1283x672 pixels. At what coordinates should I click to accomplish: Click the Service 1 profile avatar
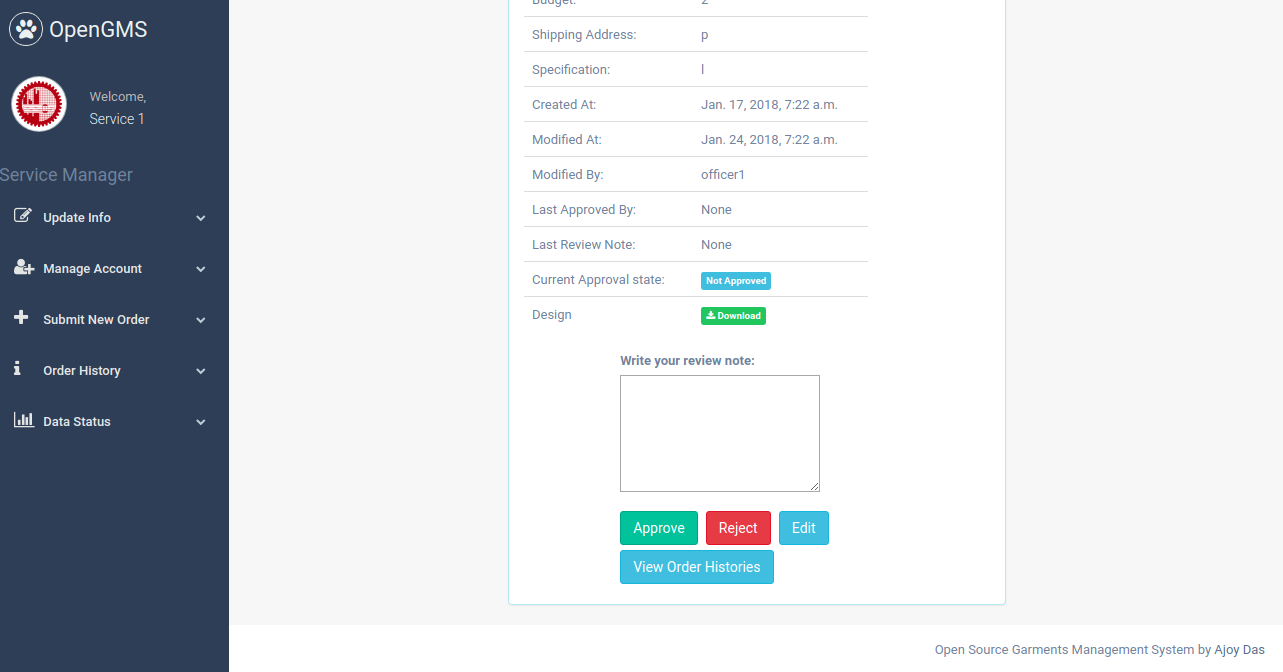pos(39,104)
